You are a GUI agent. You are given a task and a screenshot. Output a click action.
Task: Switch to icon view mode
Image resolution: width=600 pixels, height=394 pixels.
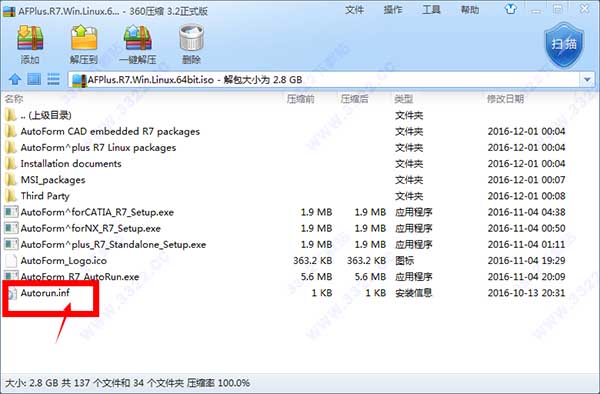point(34,79)
